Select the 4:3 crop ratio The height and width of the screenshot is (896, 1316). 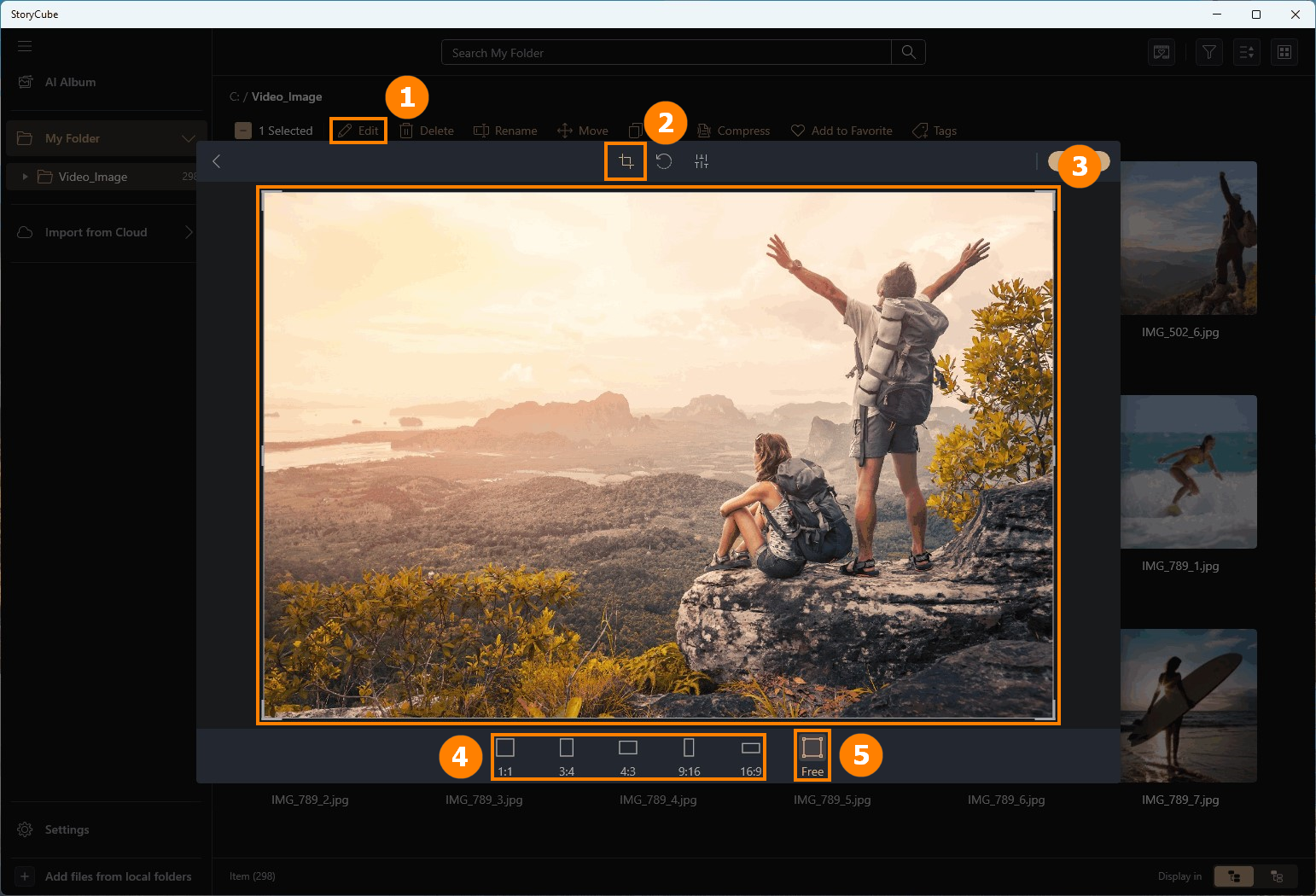point(628,757)
